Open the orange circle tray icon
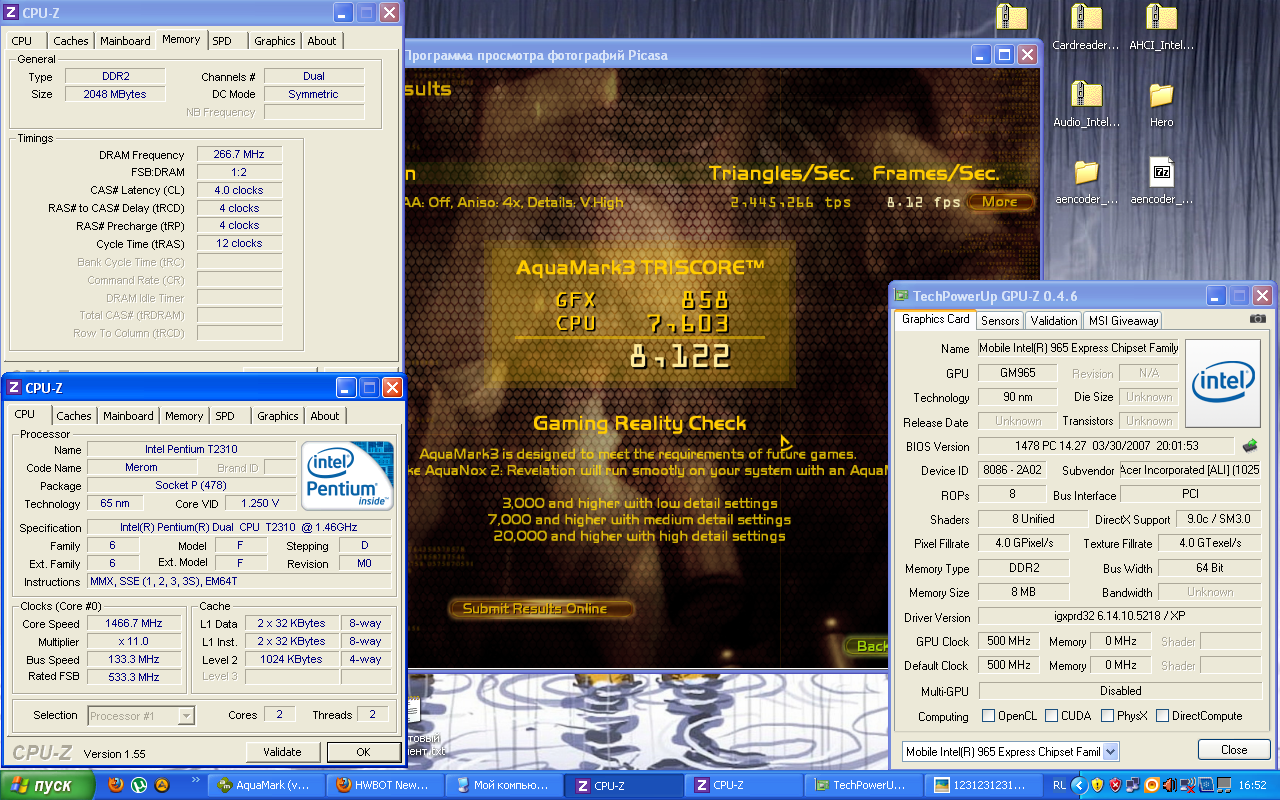1280x800 pixels. [1151, 785]
